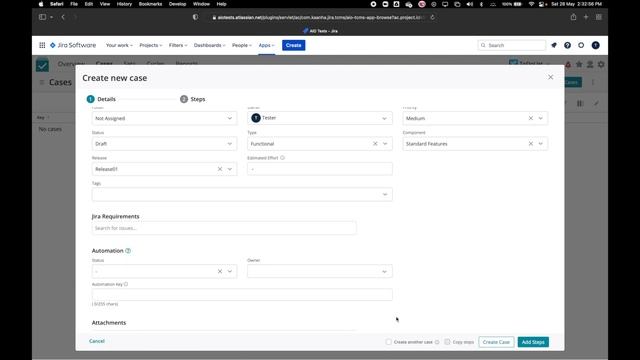The width and height of the screenshot is (640, 360).
Task: Click the Jira header Search box
Action: [512, 45]
